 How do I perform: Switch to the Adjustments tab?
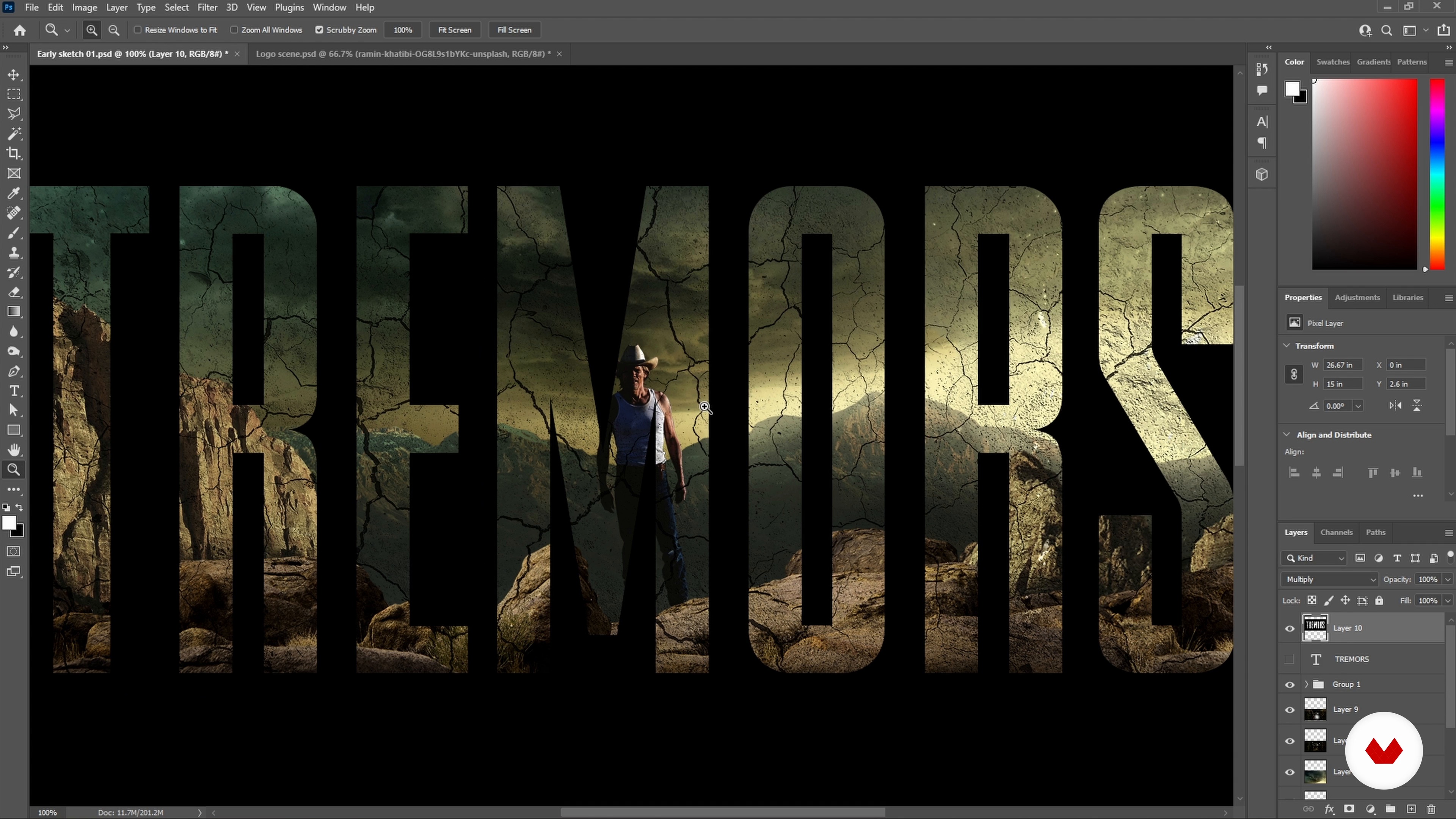1357,297
